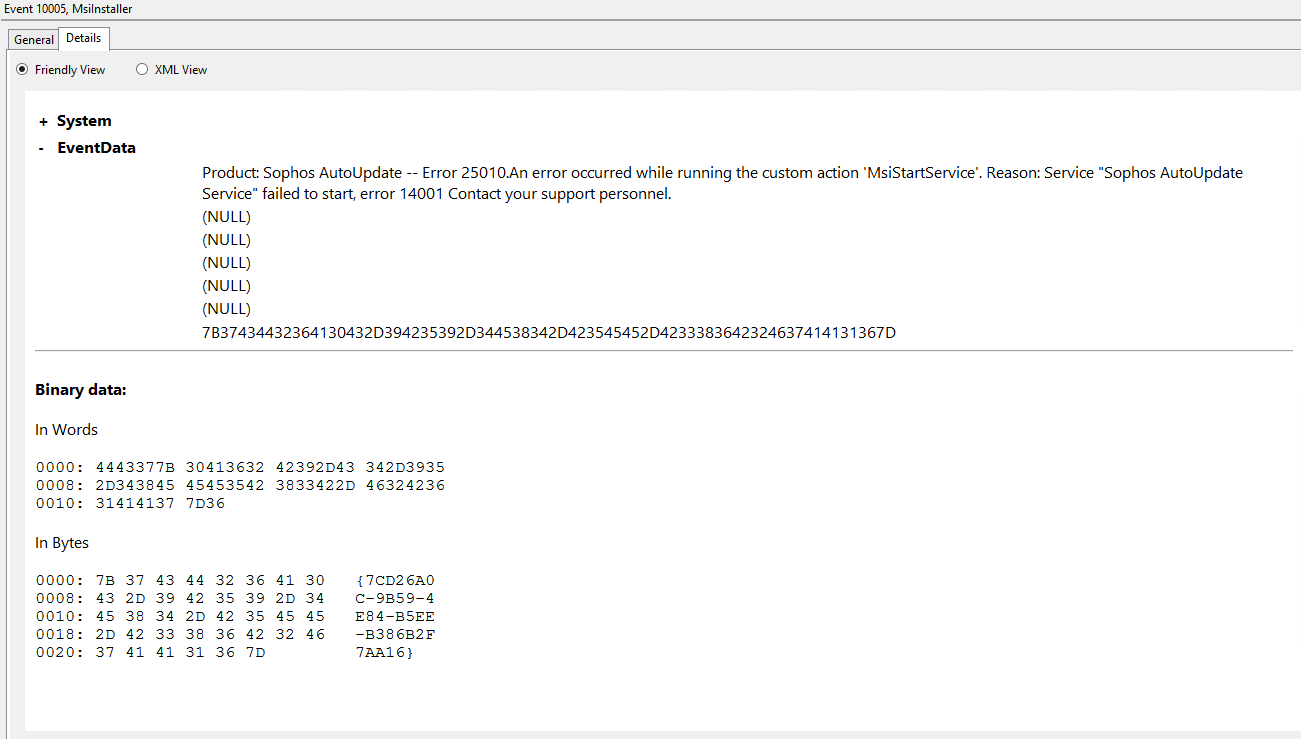The width and height of the screenshot is (1301, 739).
Task: Switch to the General tab
Action: 34,40
